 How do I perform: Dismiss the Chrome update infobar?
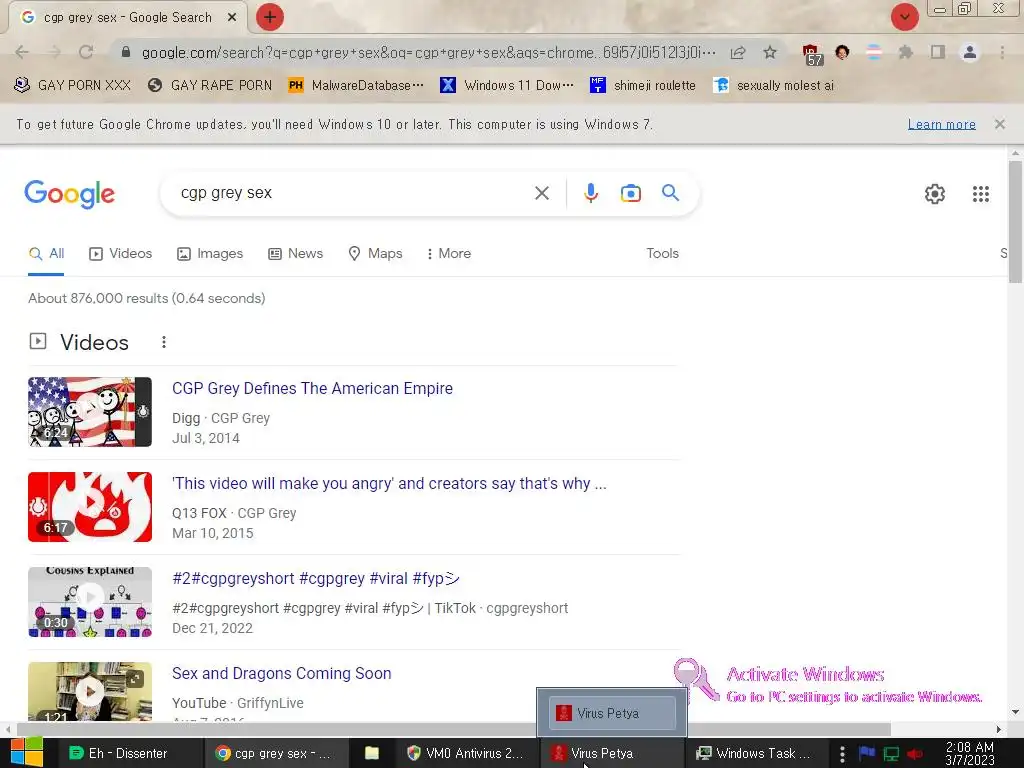coord(999,124)
